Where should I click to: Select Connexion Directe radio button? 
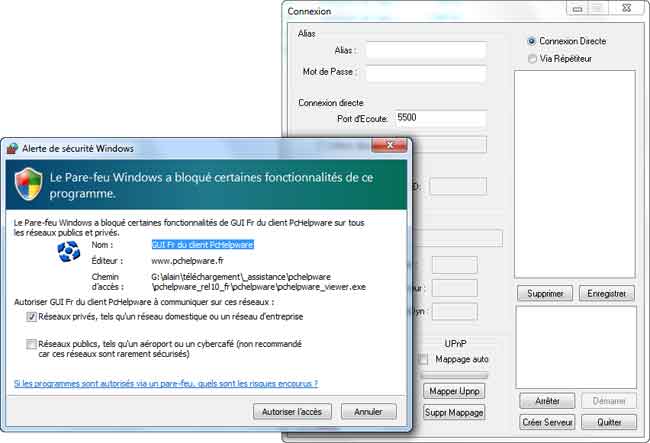coord(531,41)
